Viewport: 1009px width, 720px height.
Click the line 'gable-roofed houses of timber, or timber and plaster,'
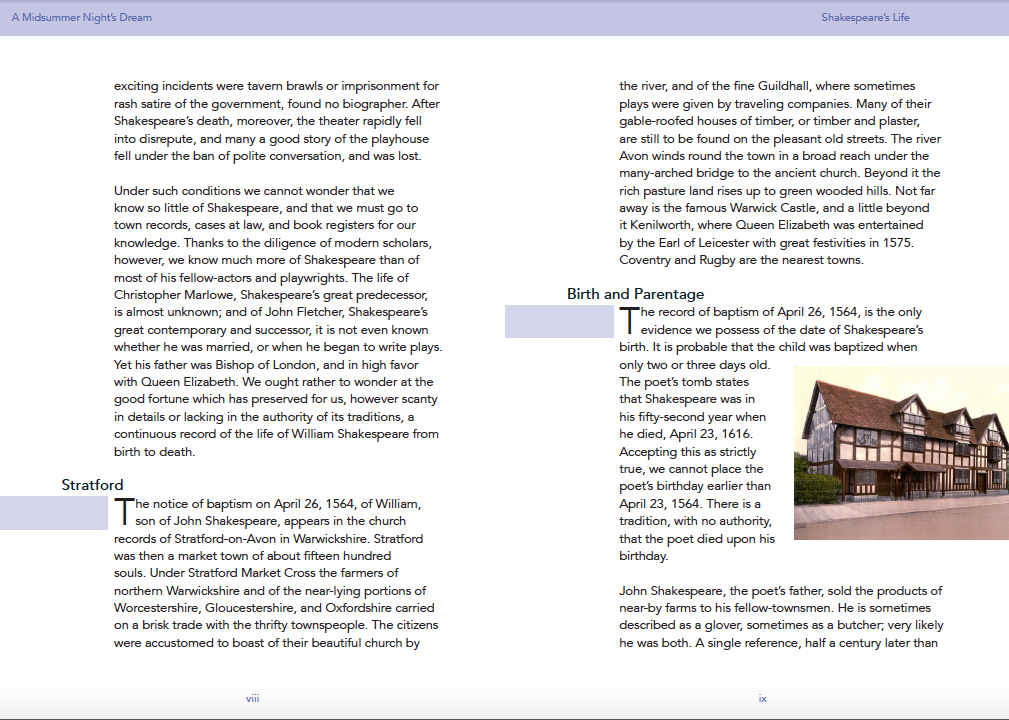tap(770, 121)
